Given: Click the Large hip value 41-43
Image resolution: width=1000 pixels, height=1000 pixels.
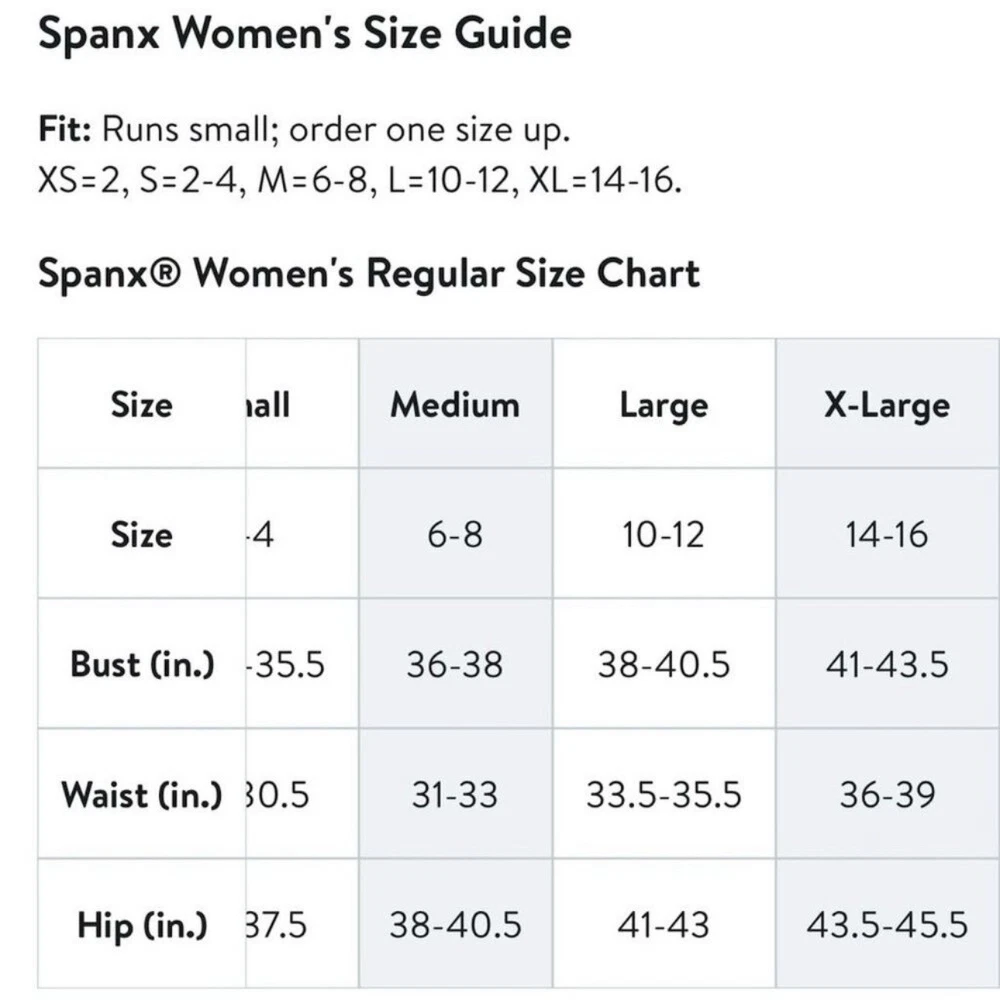Looking at the screenshot, I should click(663, 925).
